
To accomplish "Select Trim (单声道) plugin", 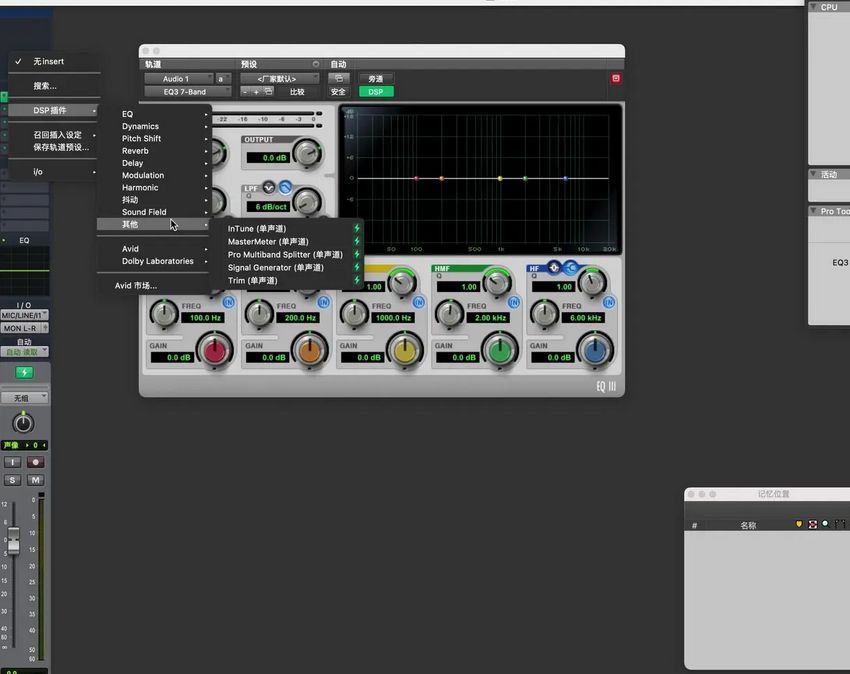I will [287, 280].
